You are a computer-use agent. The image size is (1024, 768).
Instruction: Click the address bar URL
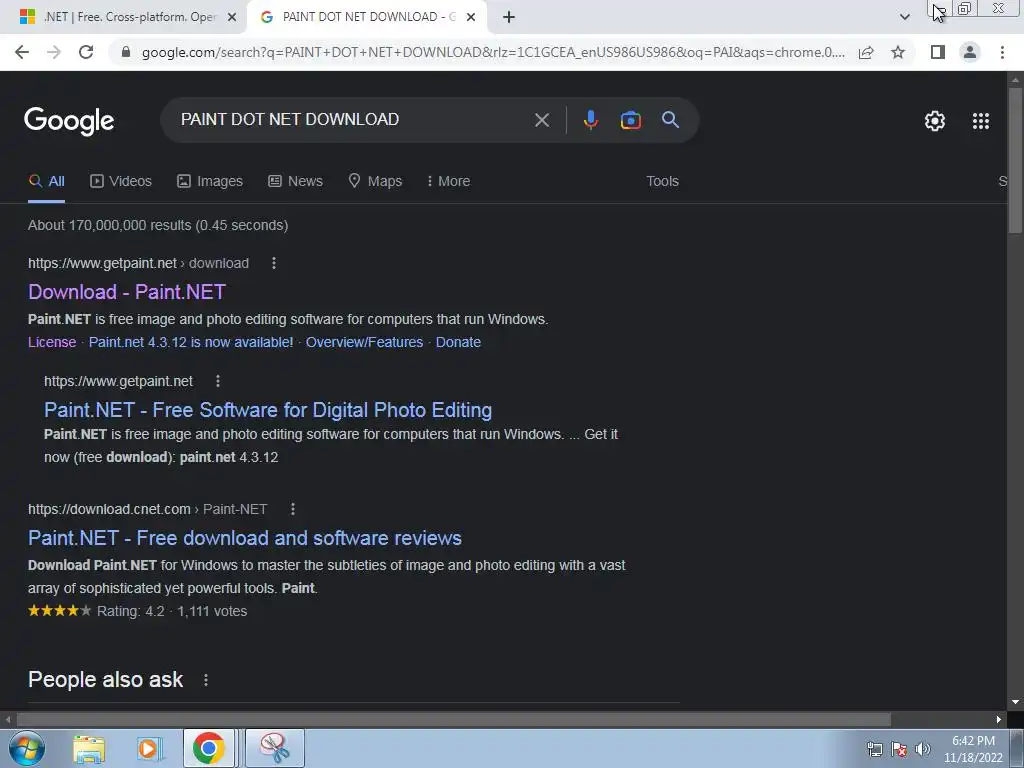[x=493, y=52]
